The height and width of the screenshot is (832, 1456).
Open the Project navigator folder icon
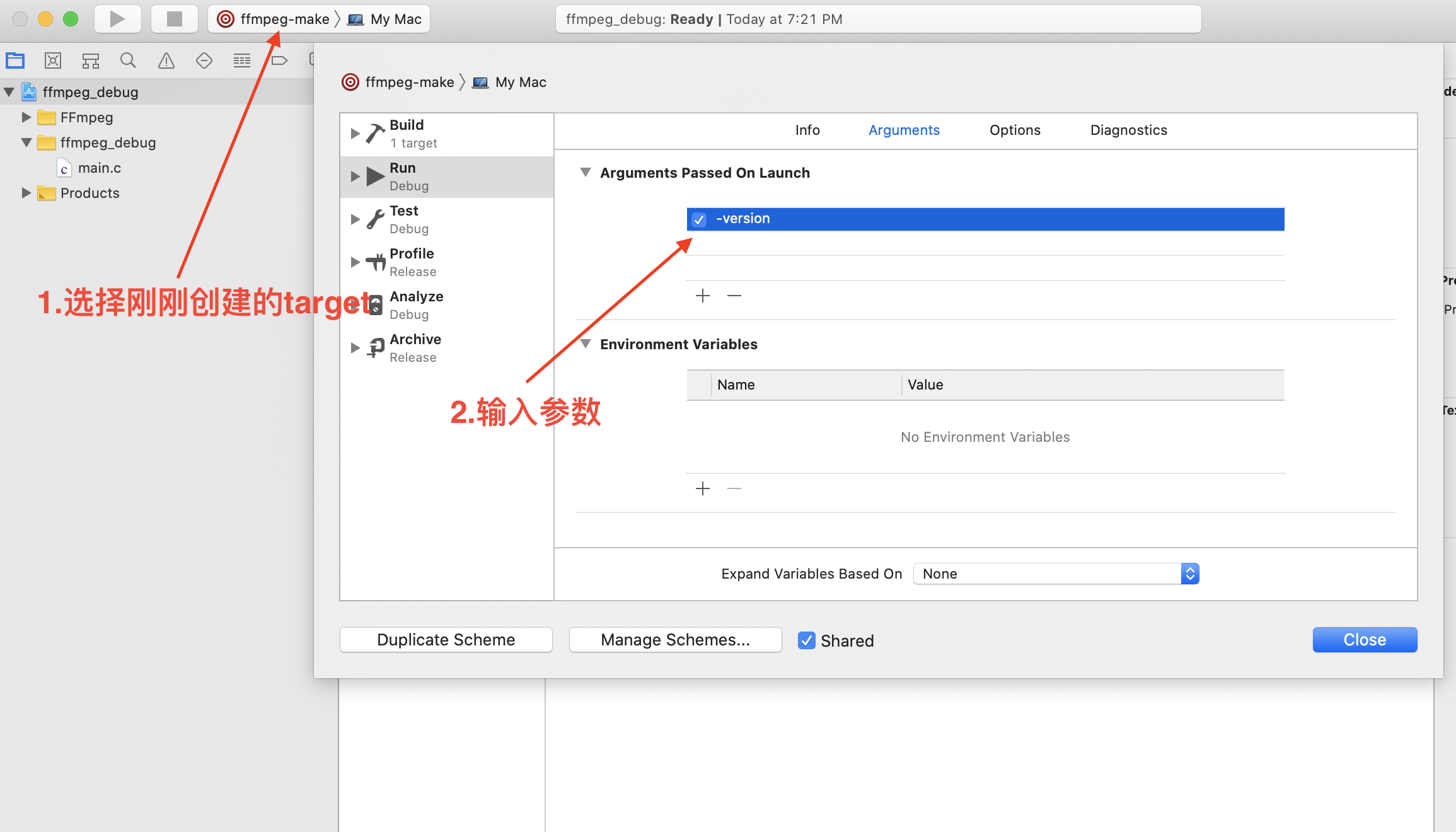click(15, 61)
